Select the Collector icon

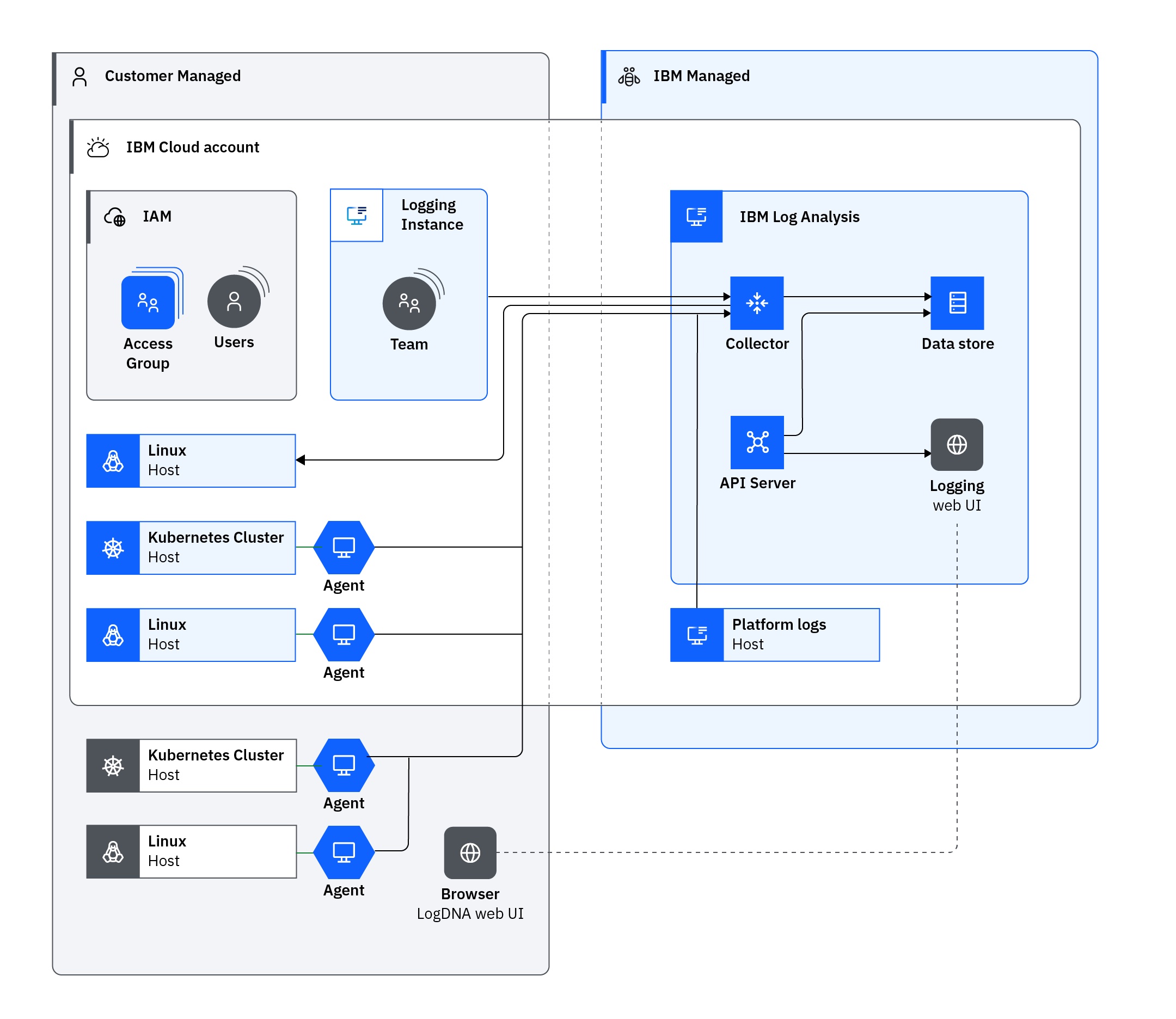pyautogui.click(x=757, y=303)
